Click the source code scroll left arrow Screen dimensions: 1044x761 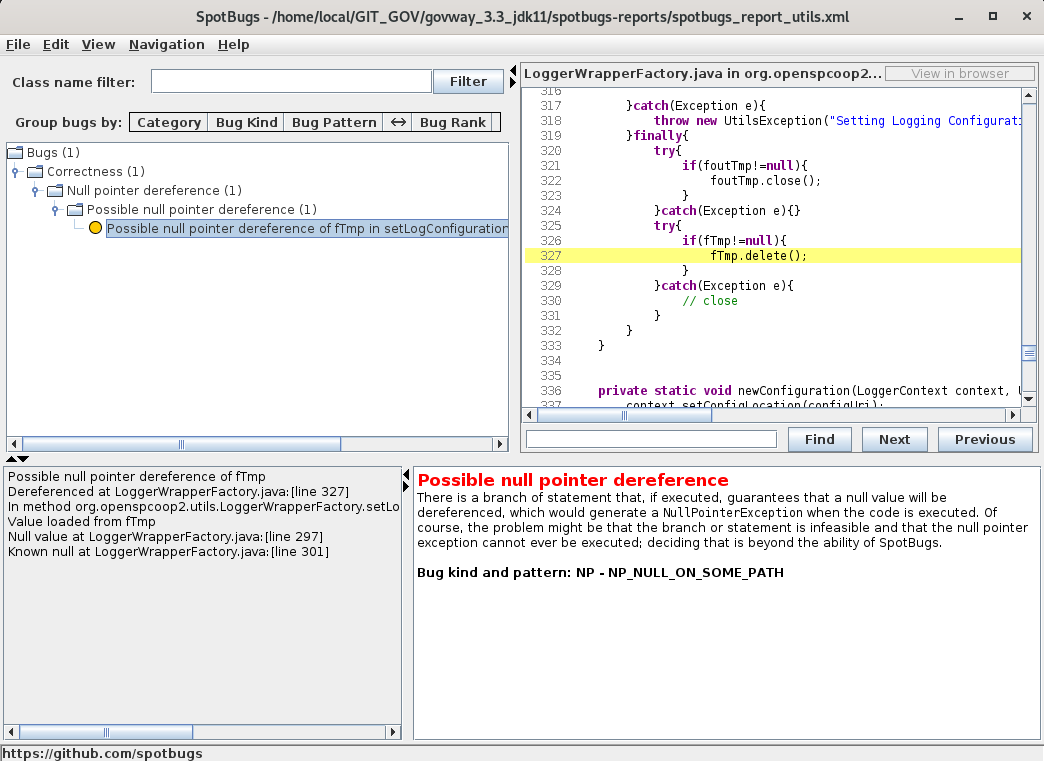[530, 415]
